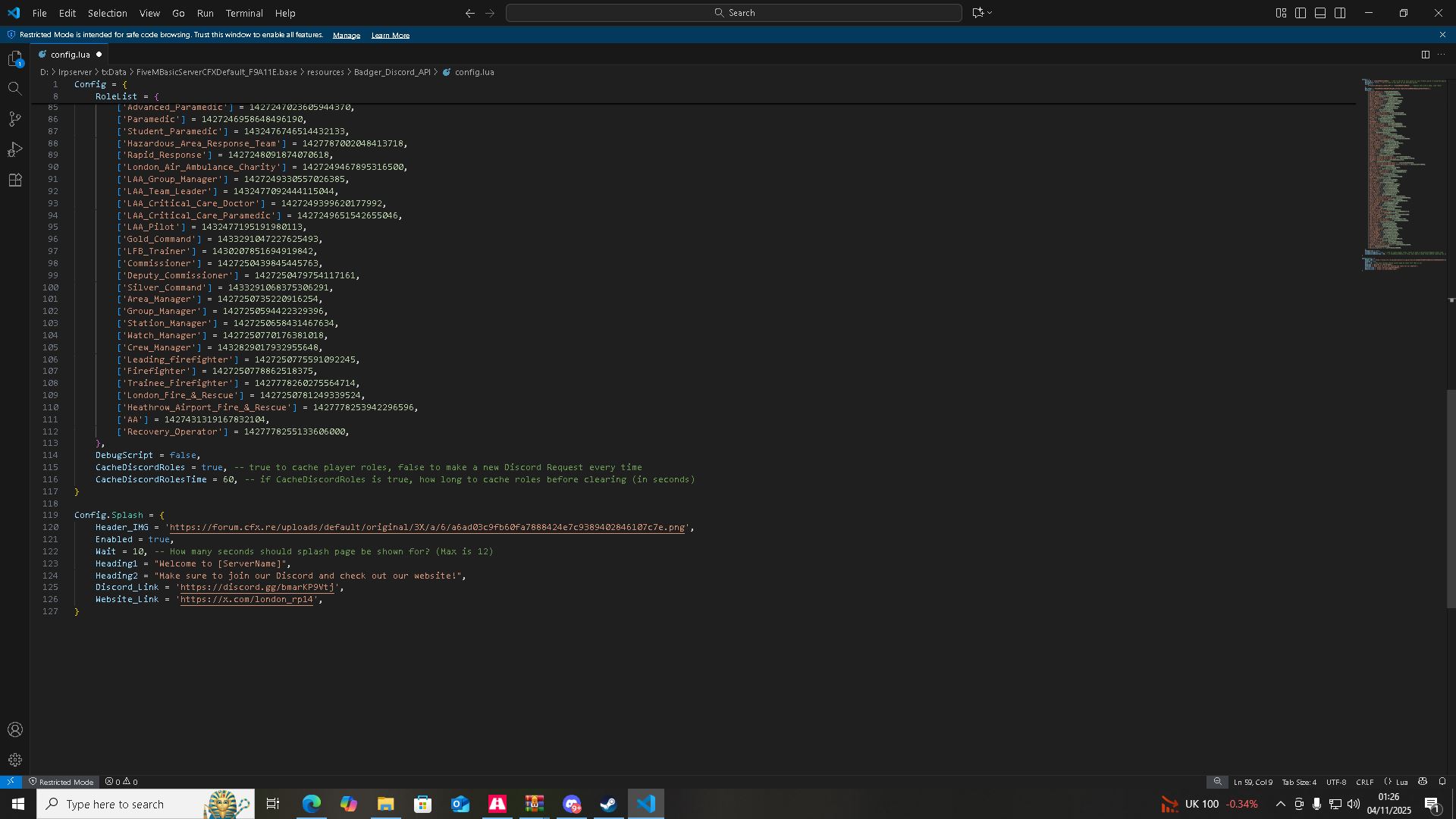Select the config.lua editor tab
This screenshot has width=1456, height=819.
(70, 55)
